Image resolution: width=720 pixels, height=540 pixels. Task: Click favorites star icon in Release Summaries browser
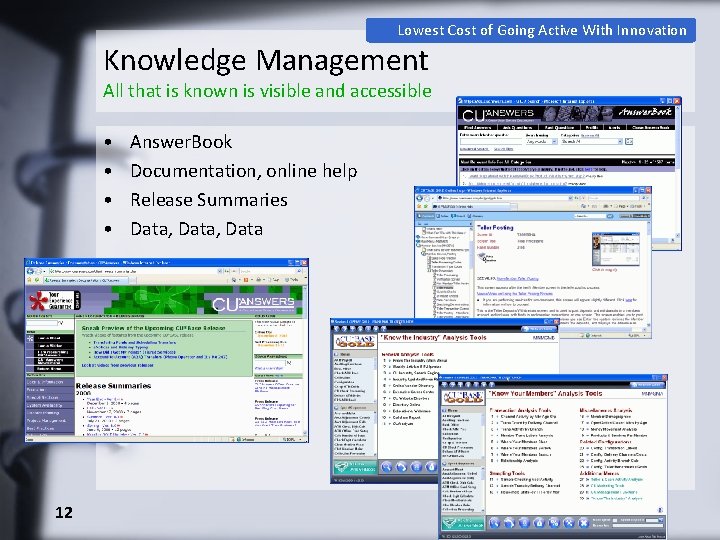pyautogui.click(x=29, y=280)
